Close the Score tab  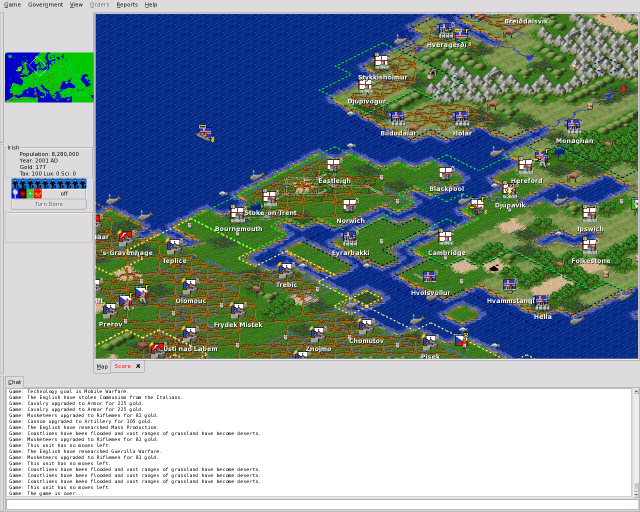click(138, 366)
